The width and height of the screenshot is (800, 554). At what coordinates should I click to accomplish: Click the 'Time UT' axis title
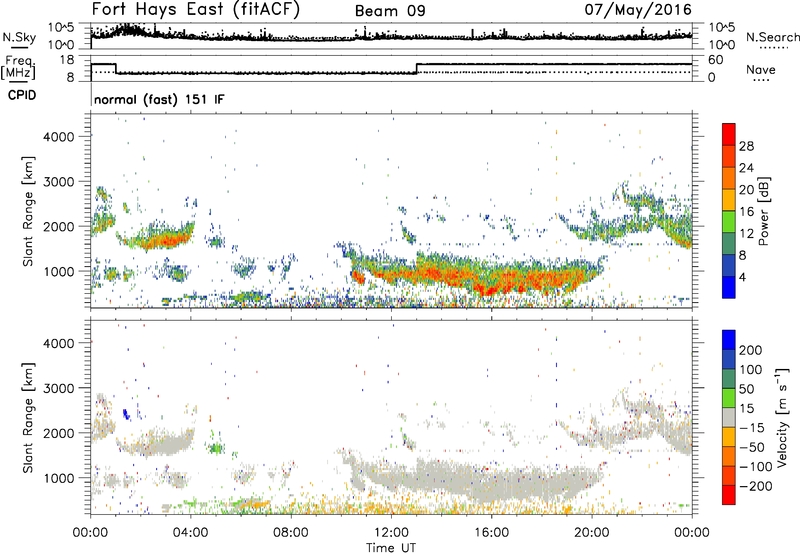[x=391, y=548]
